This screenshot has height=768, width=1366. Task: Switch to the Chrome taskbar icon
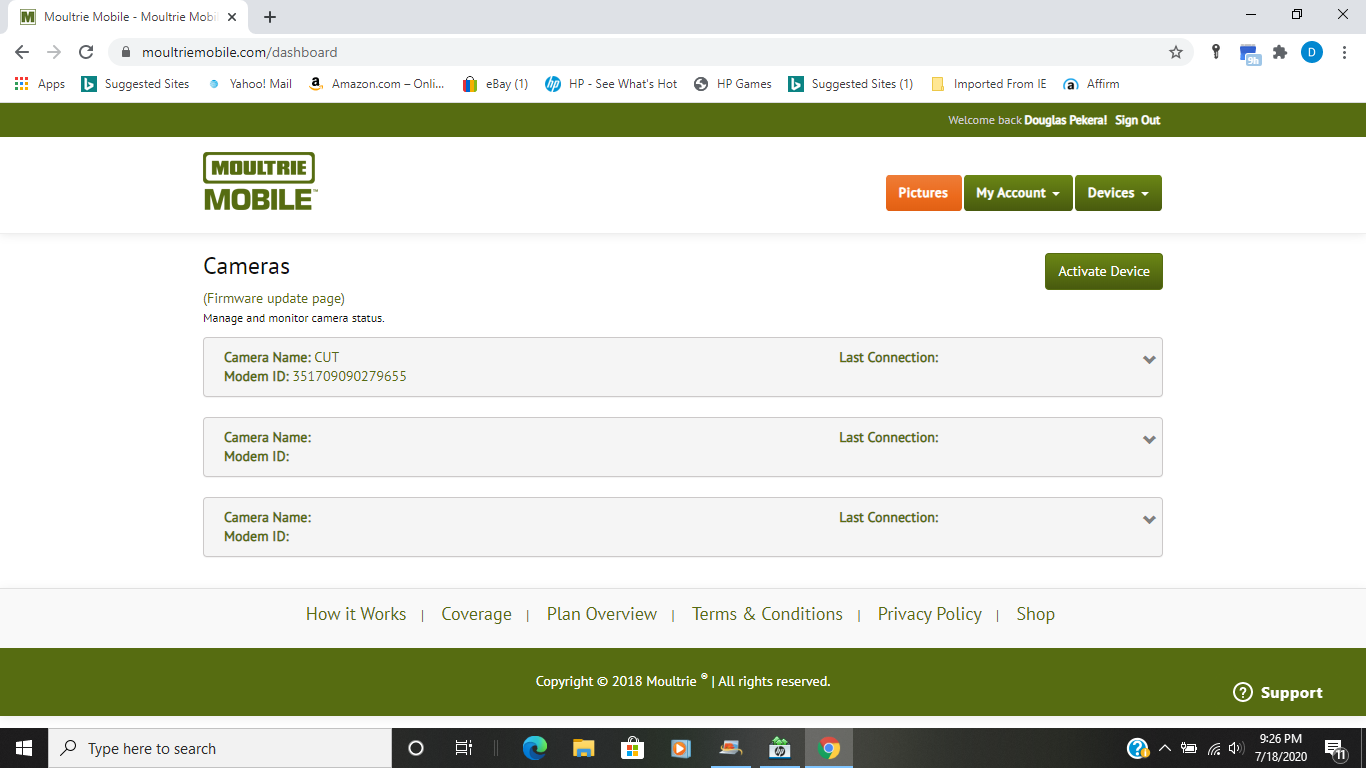coord(828,748)
